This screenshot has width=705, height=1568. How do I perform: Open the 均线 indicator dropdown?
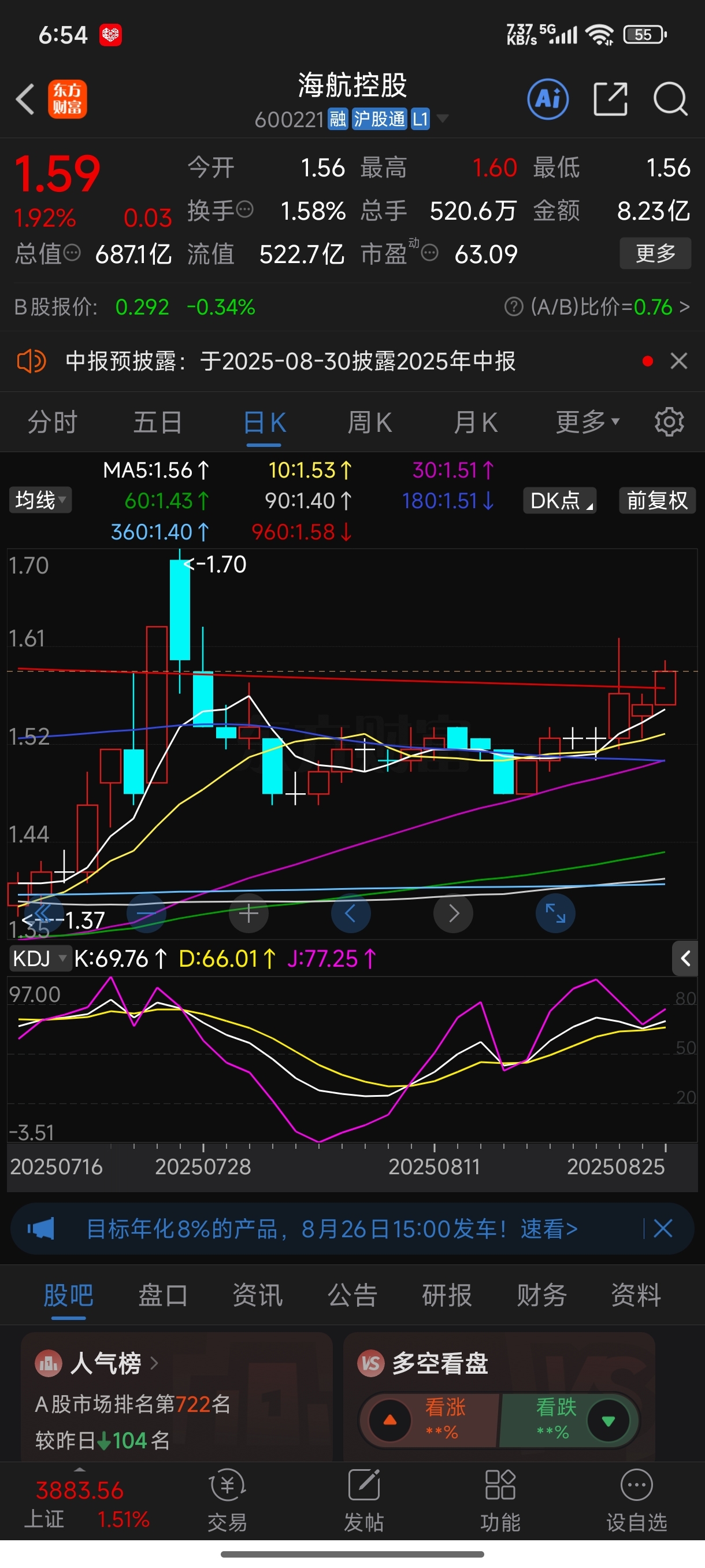tap(40, 500)
